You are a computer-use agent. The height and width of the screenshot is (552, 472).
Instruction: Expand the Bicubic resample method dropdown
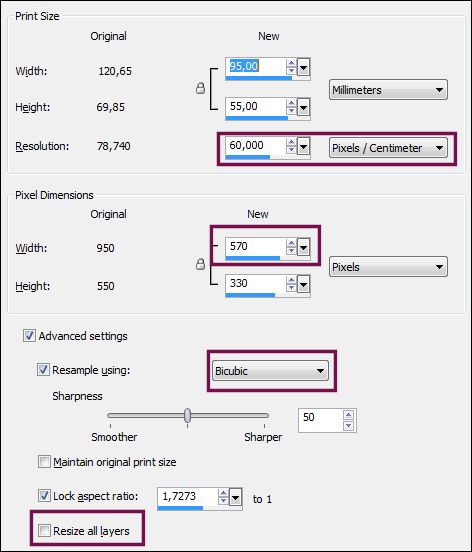point(270,371)
